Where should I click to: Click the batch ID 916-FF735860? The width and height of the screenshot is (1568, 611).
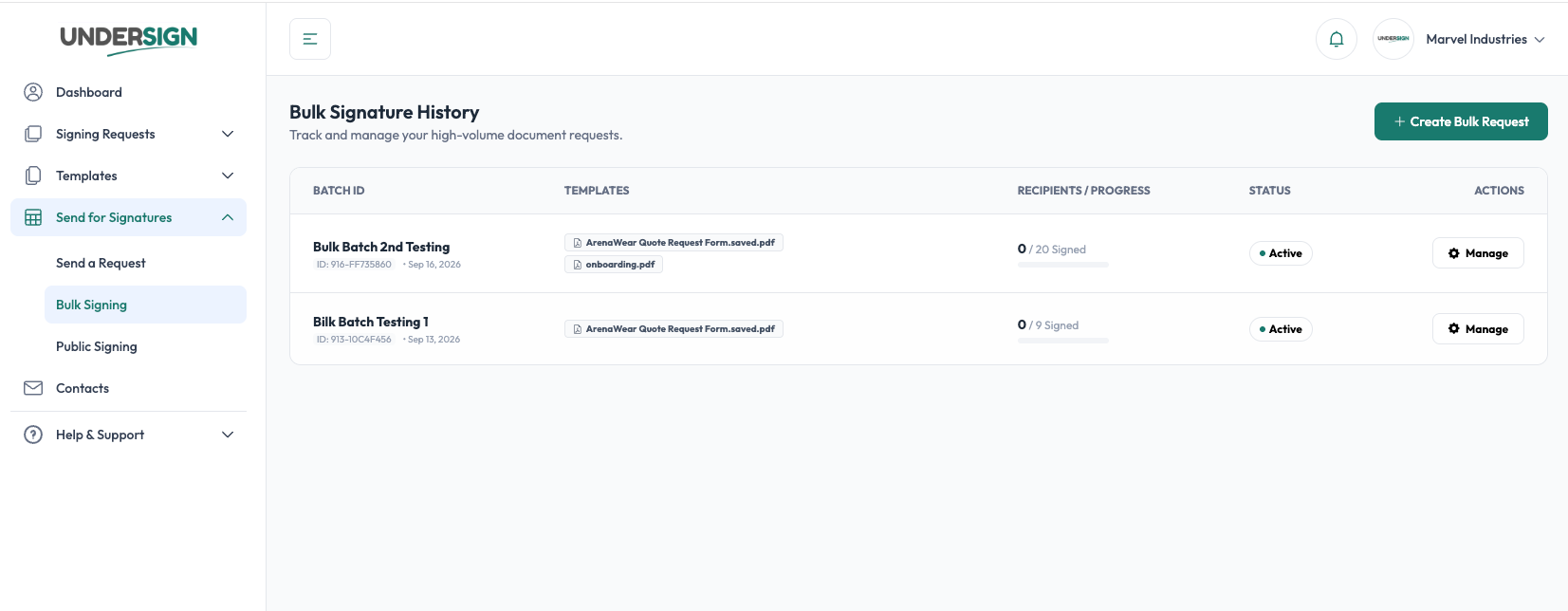point(354,265)
